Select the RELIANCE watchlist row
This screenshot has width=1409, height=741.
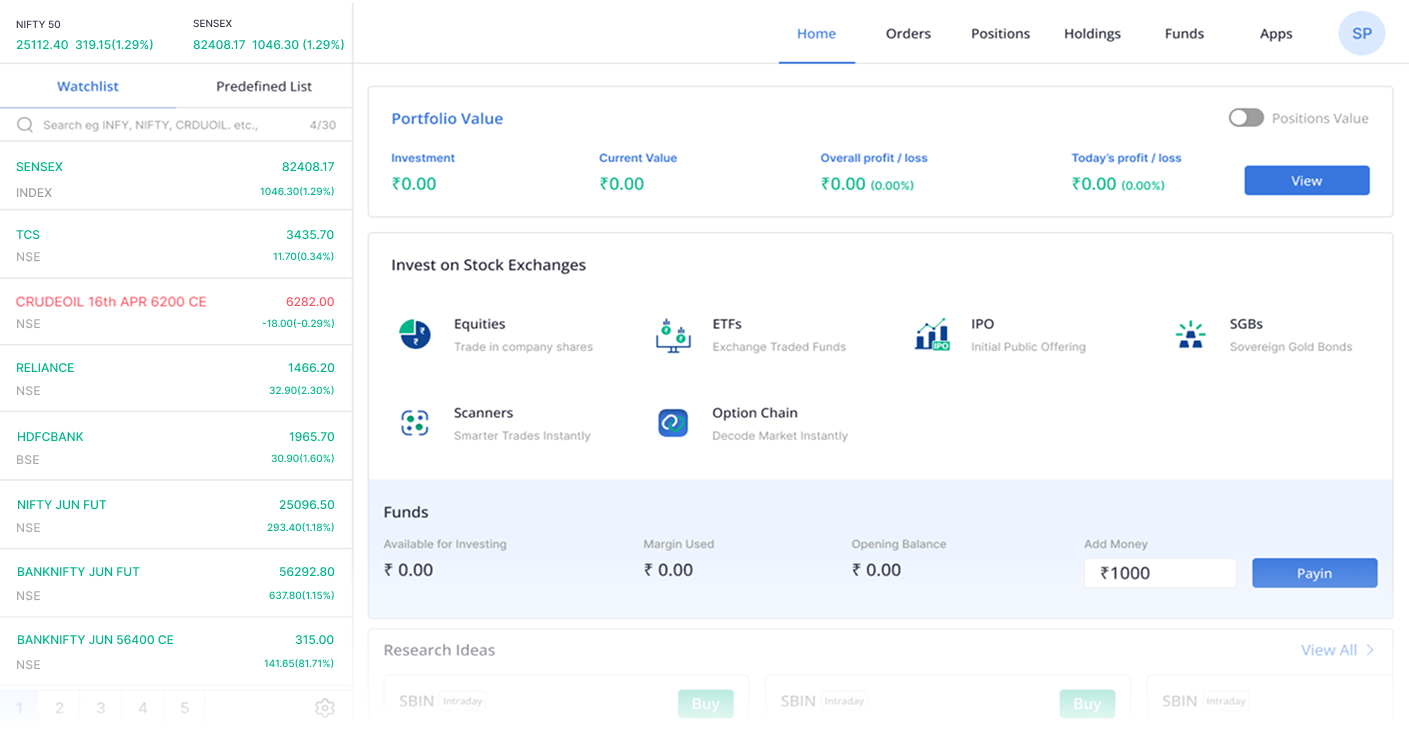176,378
